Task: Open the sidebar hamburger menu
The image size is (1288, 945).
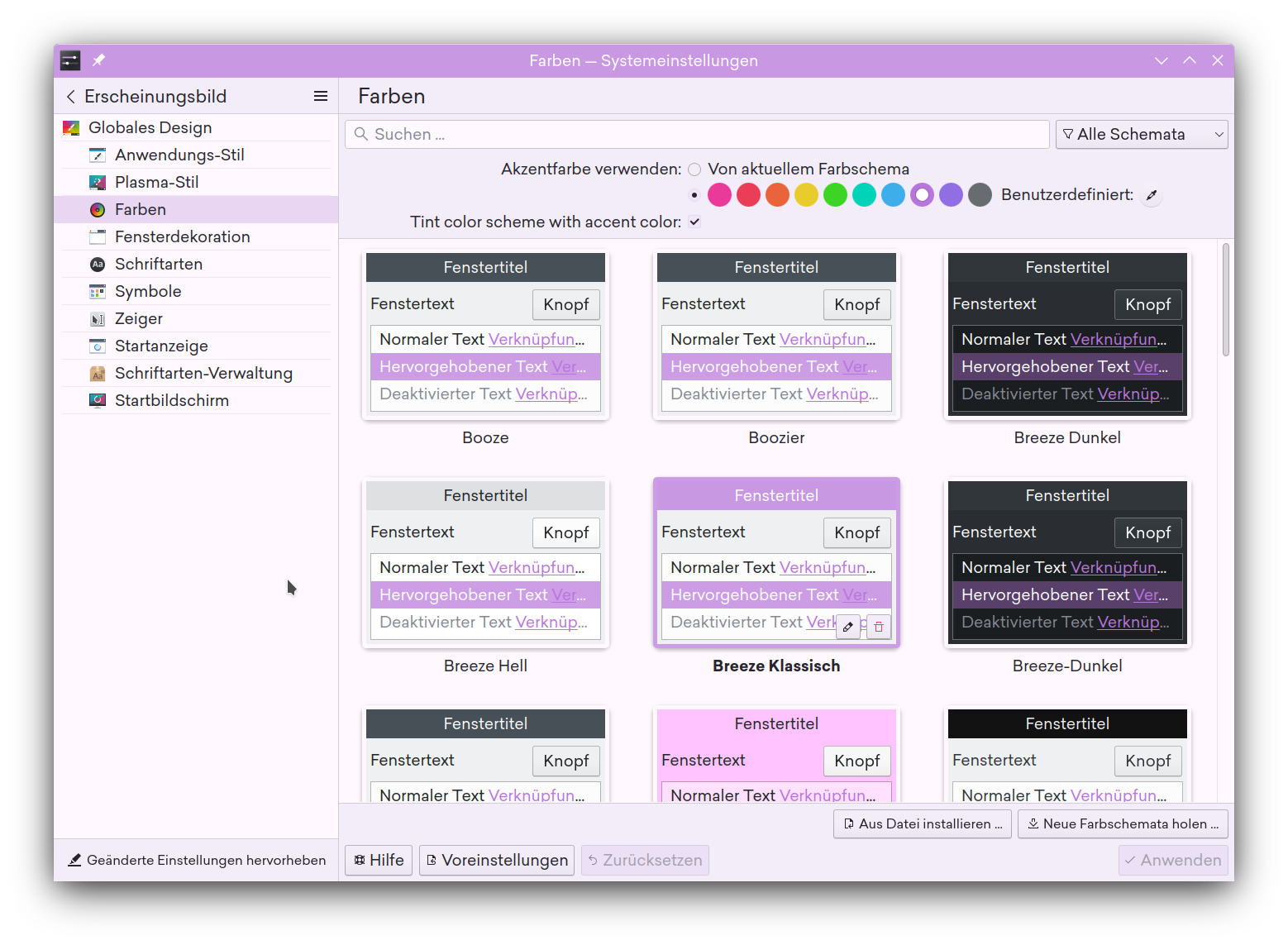Action: tap(321, 96)
